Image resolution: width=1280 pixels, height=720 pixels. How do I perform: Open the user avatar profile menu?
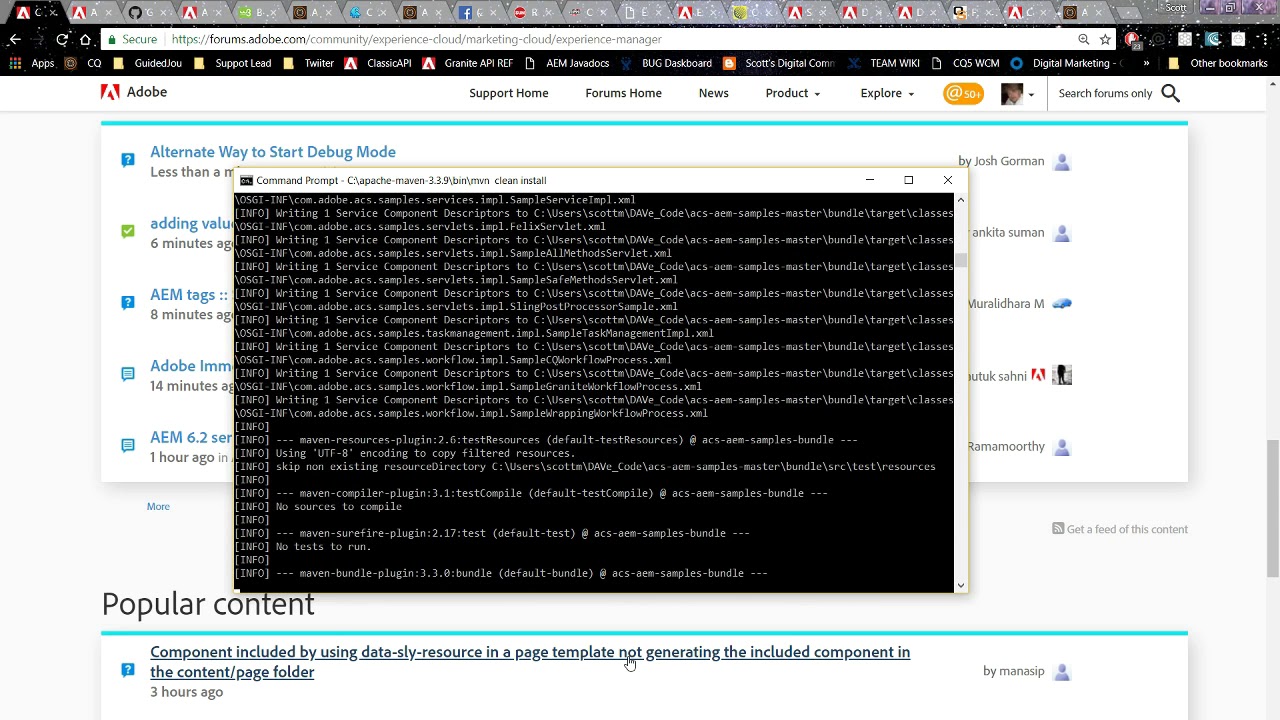[1016, 93]
